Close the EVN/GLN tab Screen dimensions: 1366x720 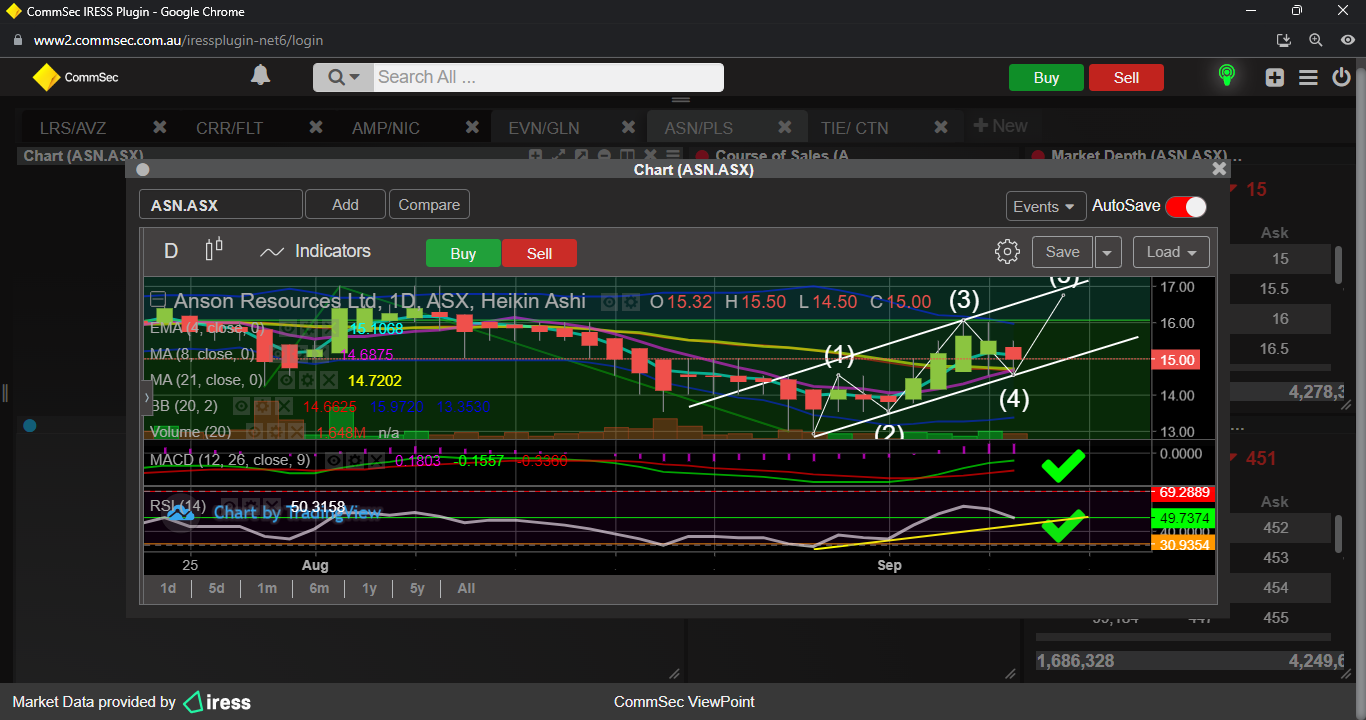click(628, 127)
